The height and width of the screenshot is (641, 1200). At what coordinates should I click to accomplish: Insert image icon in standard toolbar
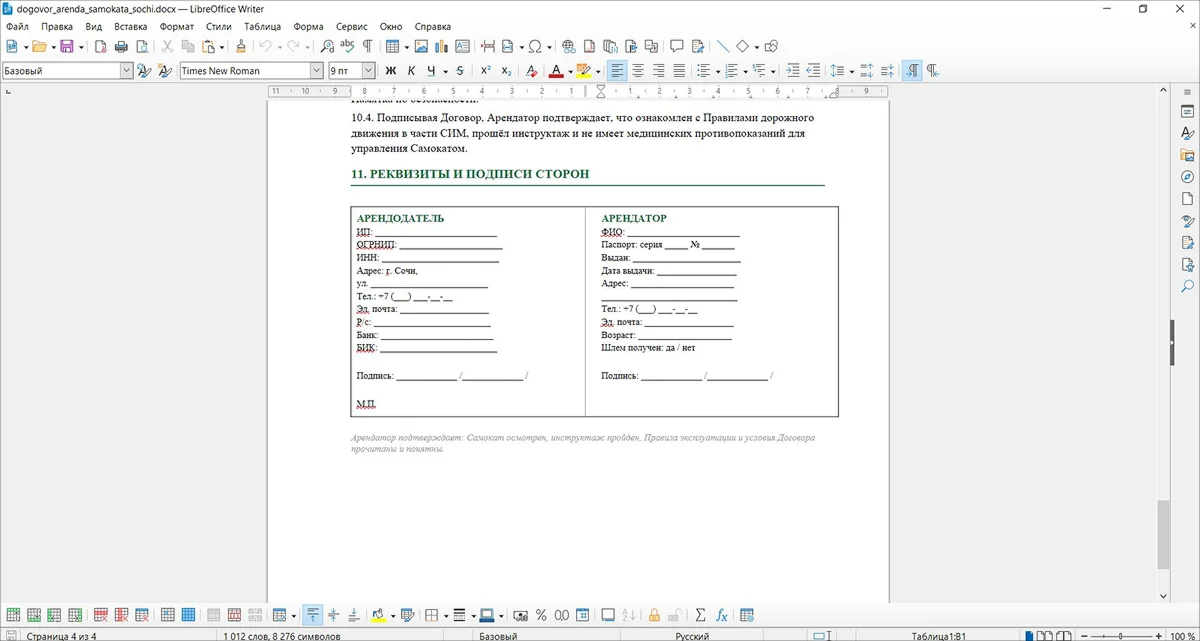tap(421, 47)
